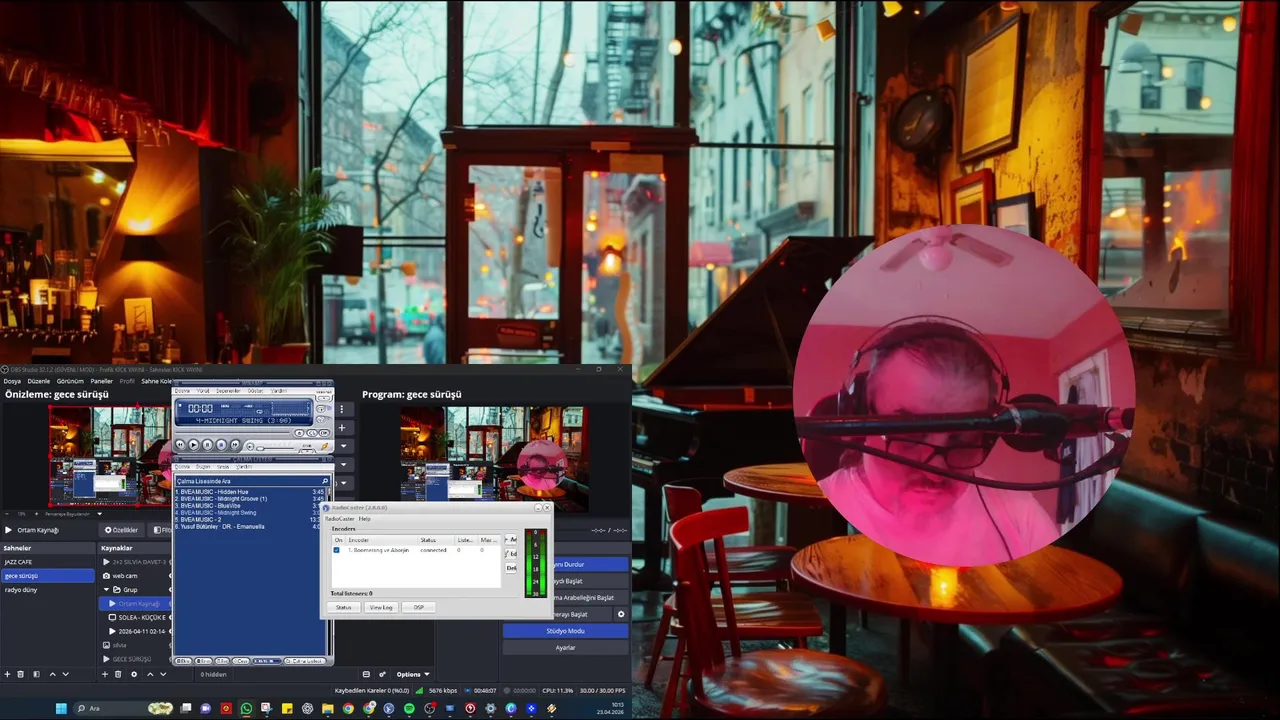
Task: Click the Winamp lightning bolt icon
Action: 324,446
